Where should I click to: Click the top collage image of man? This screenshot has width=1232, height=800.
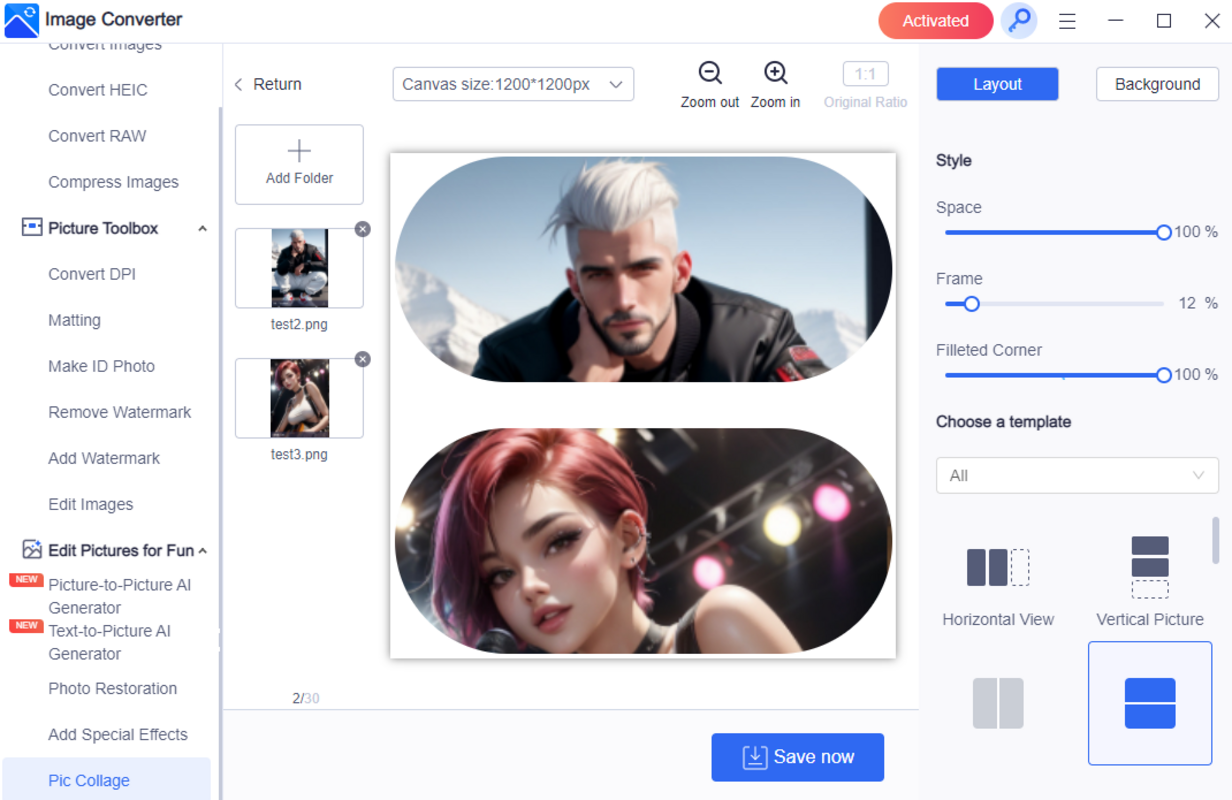[643, 268]
